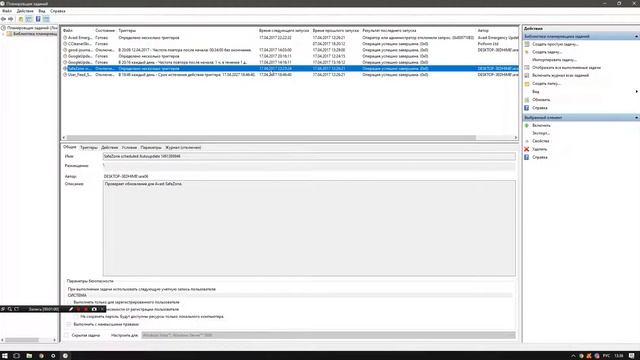Click the help icon under Выбранный элемент
The height and width of the screenshot is (360, 640).
[527, 157]
